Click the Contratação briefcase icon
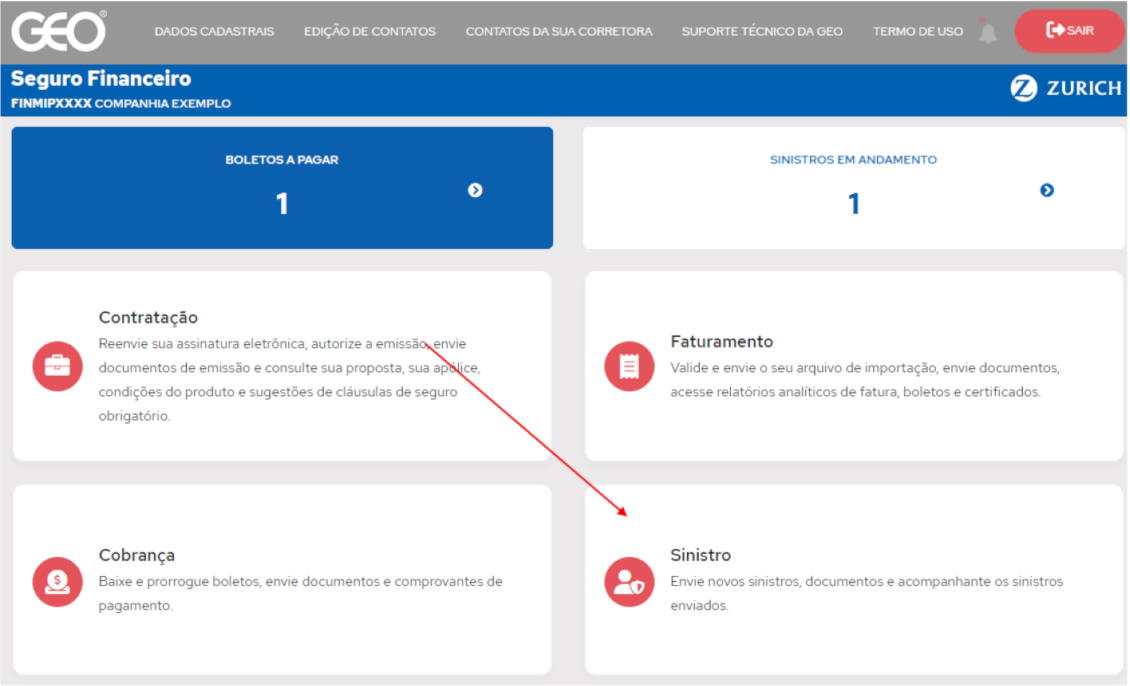Screen dimensions: 1130x686 tap(58, 366)
